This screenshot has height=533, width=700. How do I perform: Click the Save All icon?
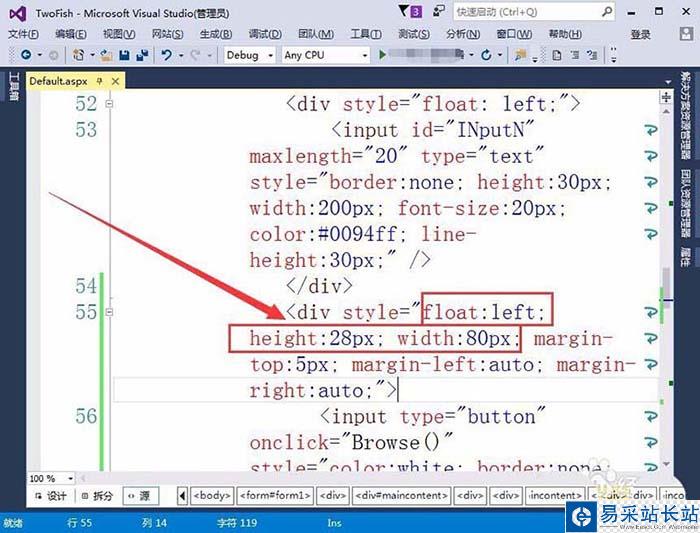pos(142,55)
